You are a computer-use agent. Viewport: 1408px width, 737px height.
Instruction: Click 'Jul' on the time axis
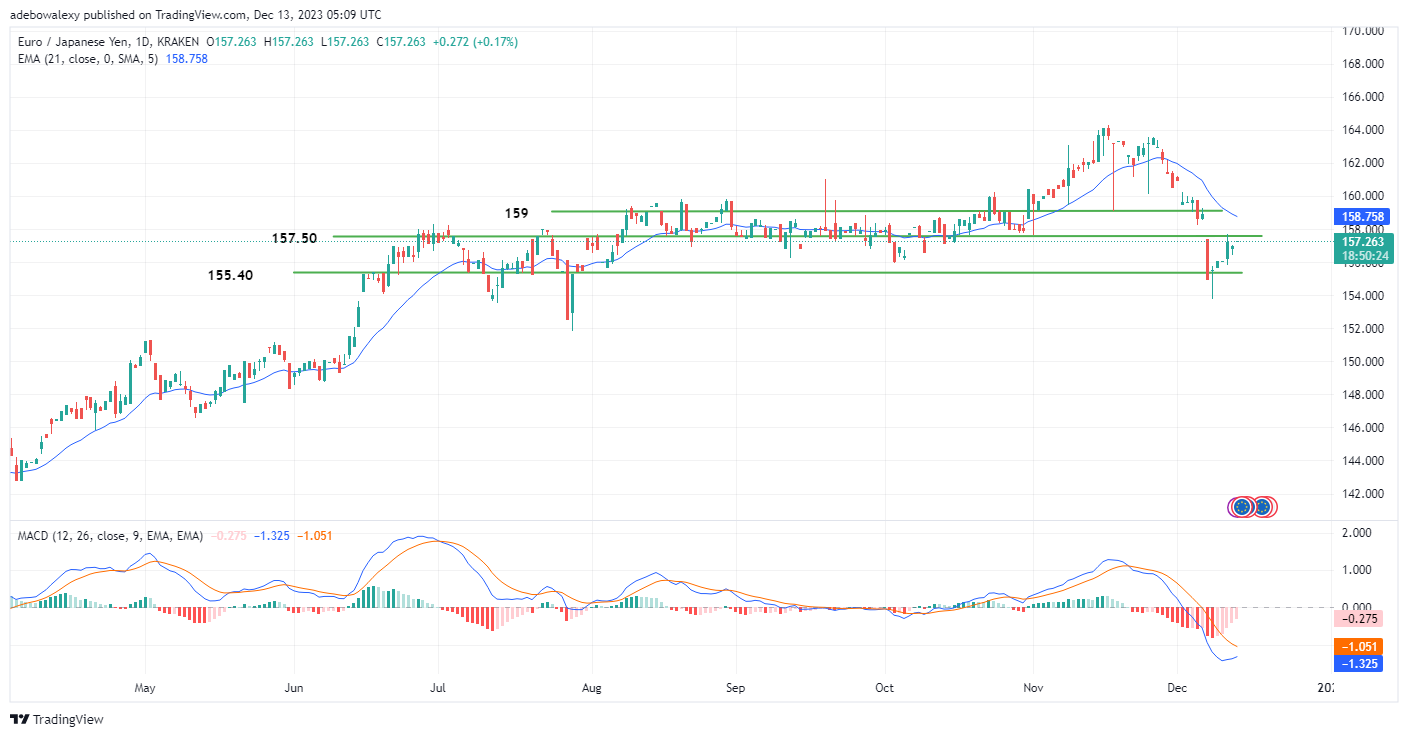pyautogui.click(x=438, y=689)
